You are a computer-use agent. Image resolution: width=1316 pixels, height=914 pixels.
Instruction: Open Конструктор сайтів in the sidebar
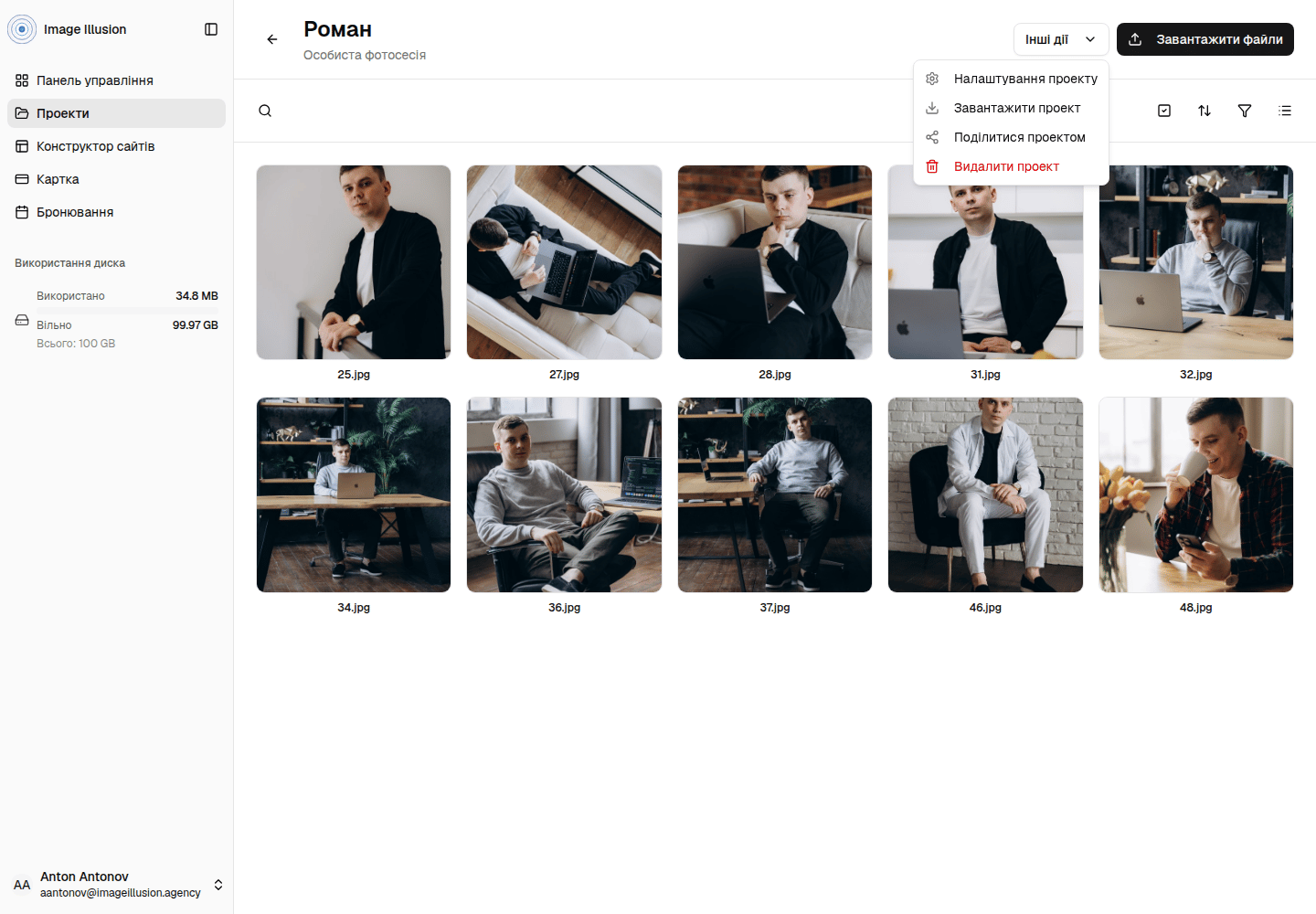(117, 146)
